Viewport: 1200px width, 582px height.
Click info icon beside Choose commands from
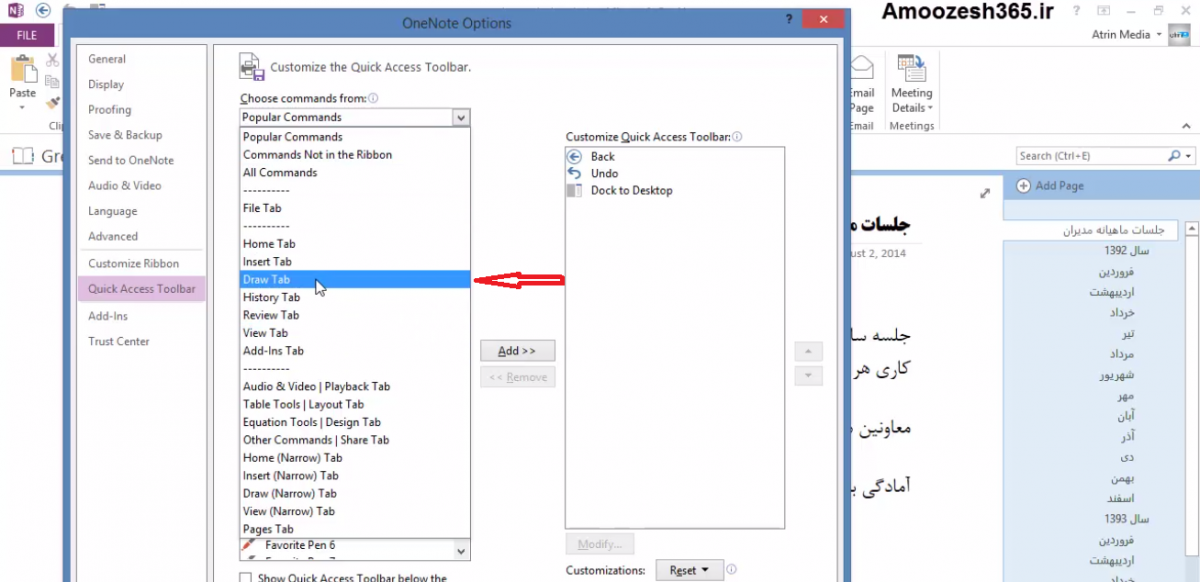[x=373, y=99]
